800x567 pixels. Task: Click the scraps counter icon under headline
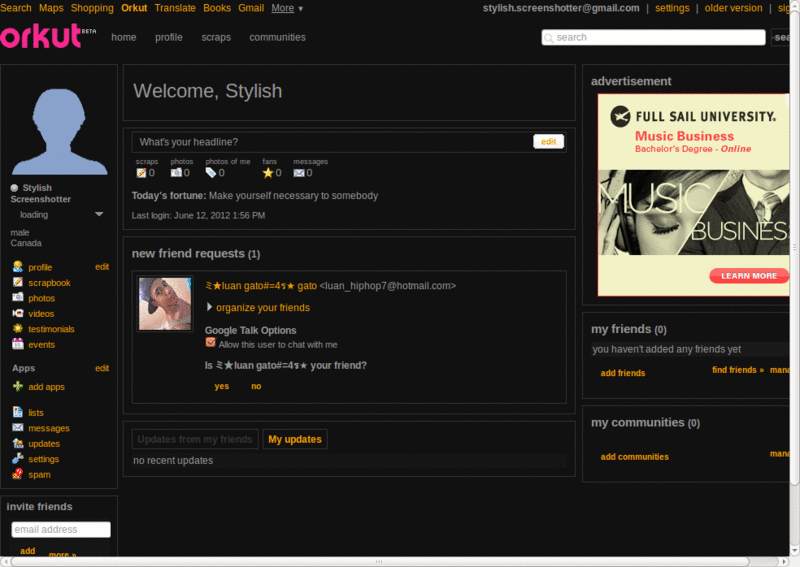[x=141, y=173]
